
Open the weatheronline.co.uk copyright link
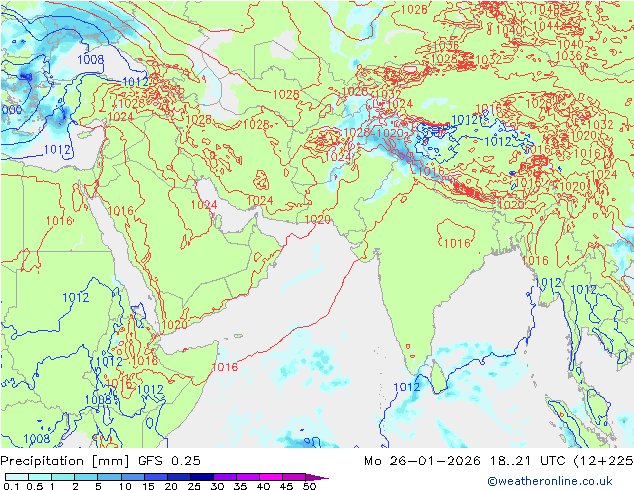click(550, 481)
